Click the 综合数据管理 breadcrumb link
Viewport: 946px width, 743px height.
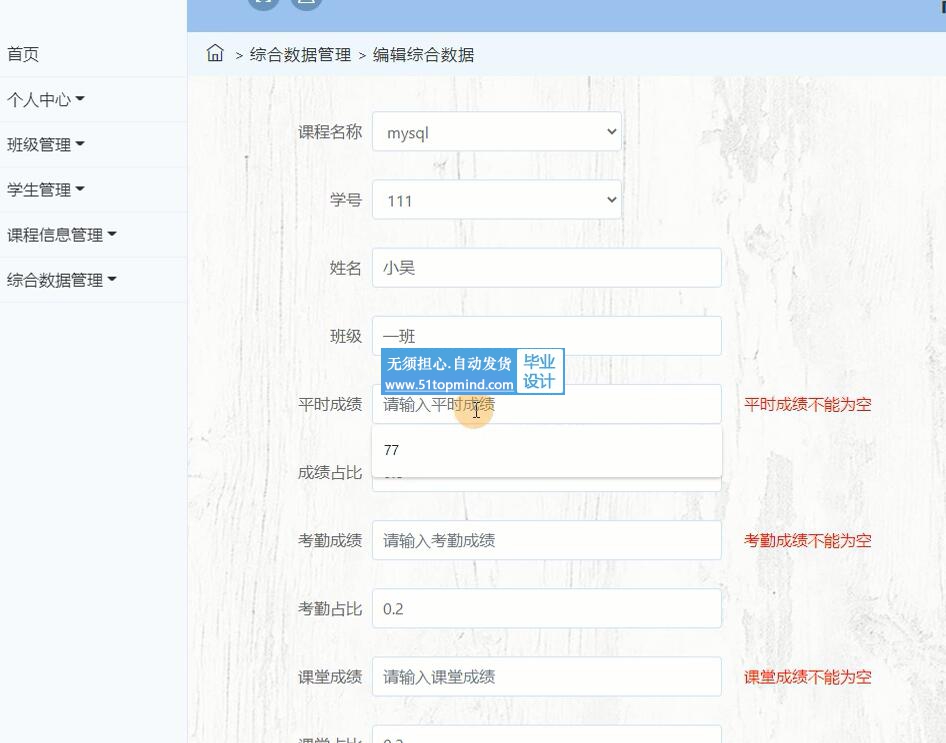[x=300, y=55]
